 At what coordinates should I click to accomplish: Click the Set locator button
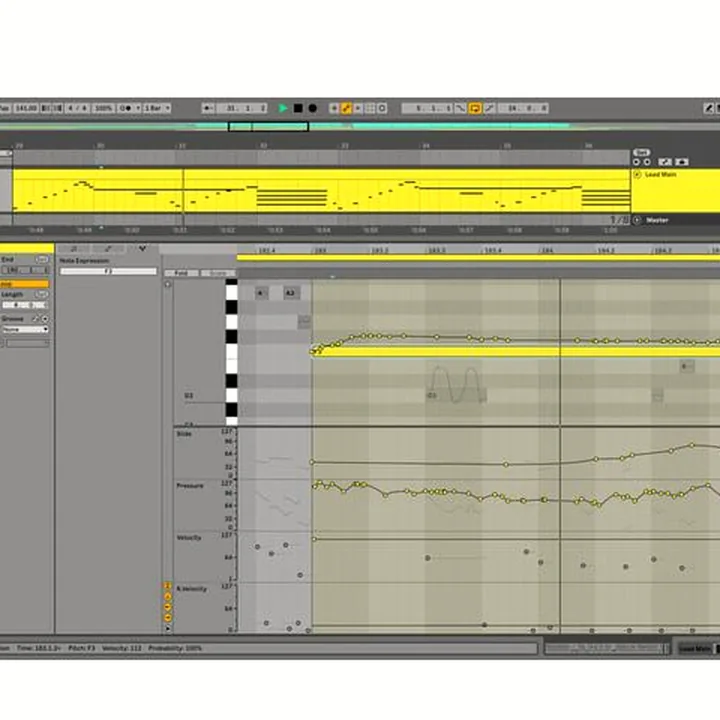(x=642, y=152)
